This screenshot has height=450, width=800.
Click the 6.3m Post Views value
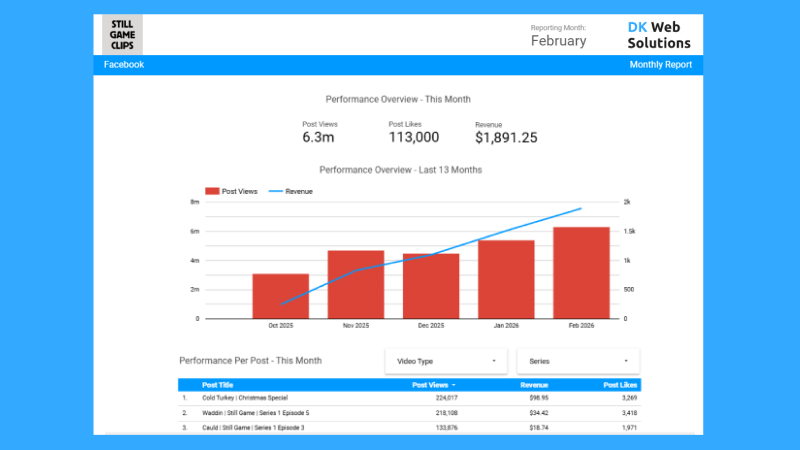click(318, 137)
